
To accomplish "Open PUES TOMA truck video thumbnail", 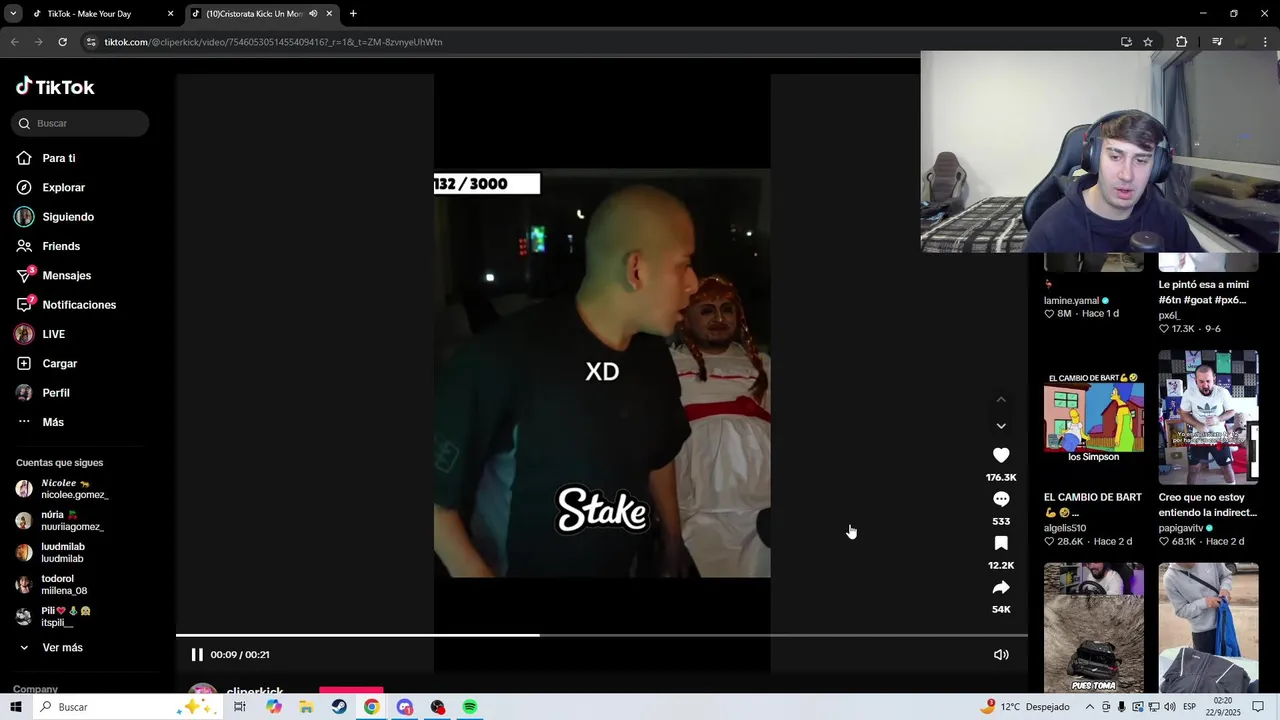I will click(x=1094, y=627).
